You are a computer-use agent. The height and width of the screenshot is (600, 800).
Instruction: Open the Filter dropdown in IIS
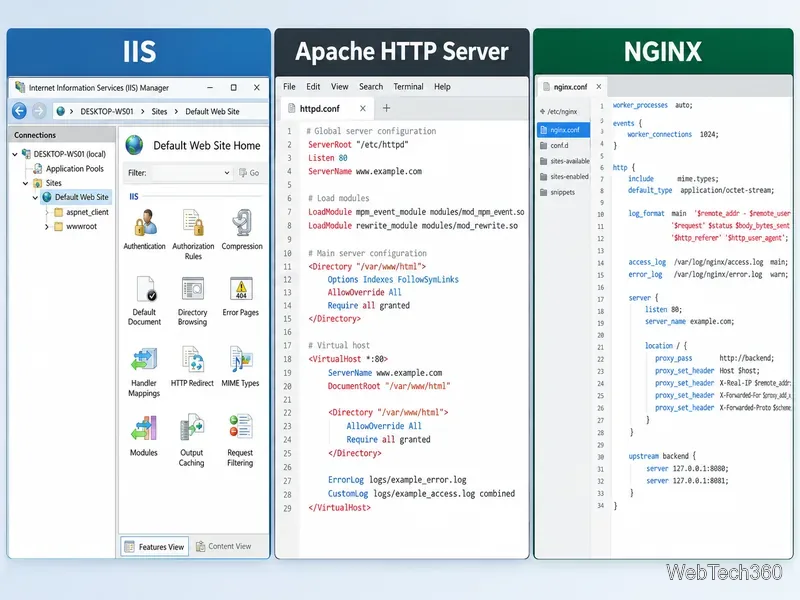point(227,173)
